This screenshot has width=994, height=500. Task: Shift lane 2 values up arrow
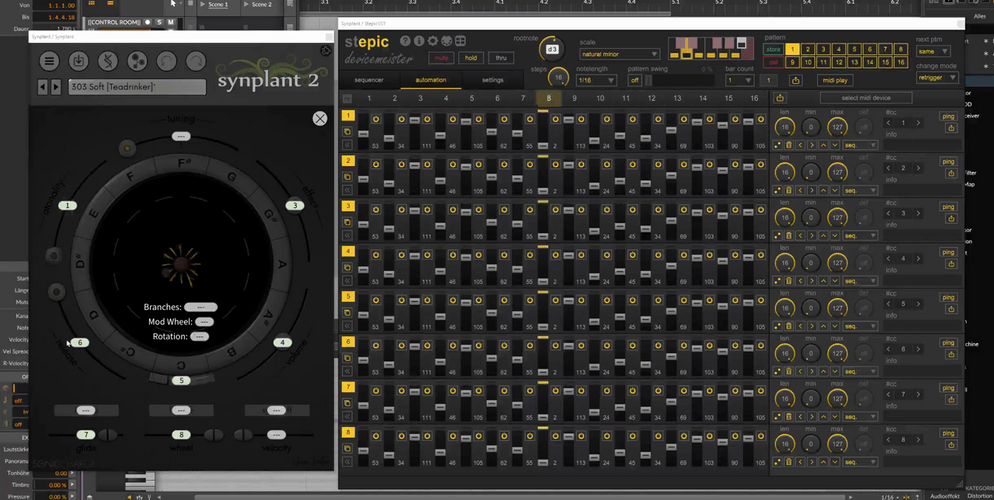tap(823, 190)
